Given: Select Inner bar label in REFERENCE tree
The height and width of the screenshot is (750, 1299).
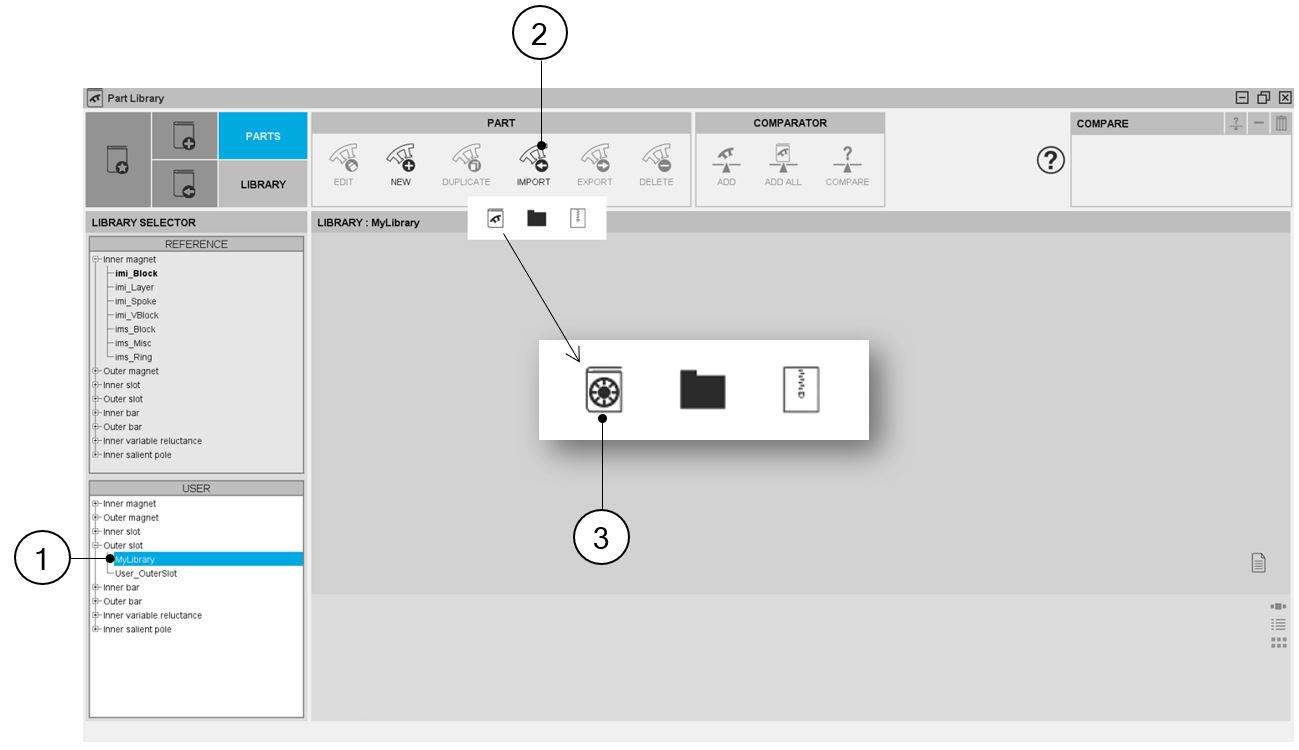Looking at the screenshot, I should (x=122, y=413).
